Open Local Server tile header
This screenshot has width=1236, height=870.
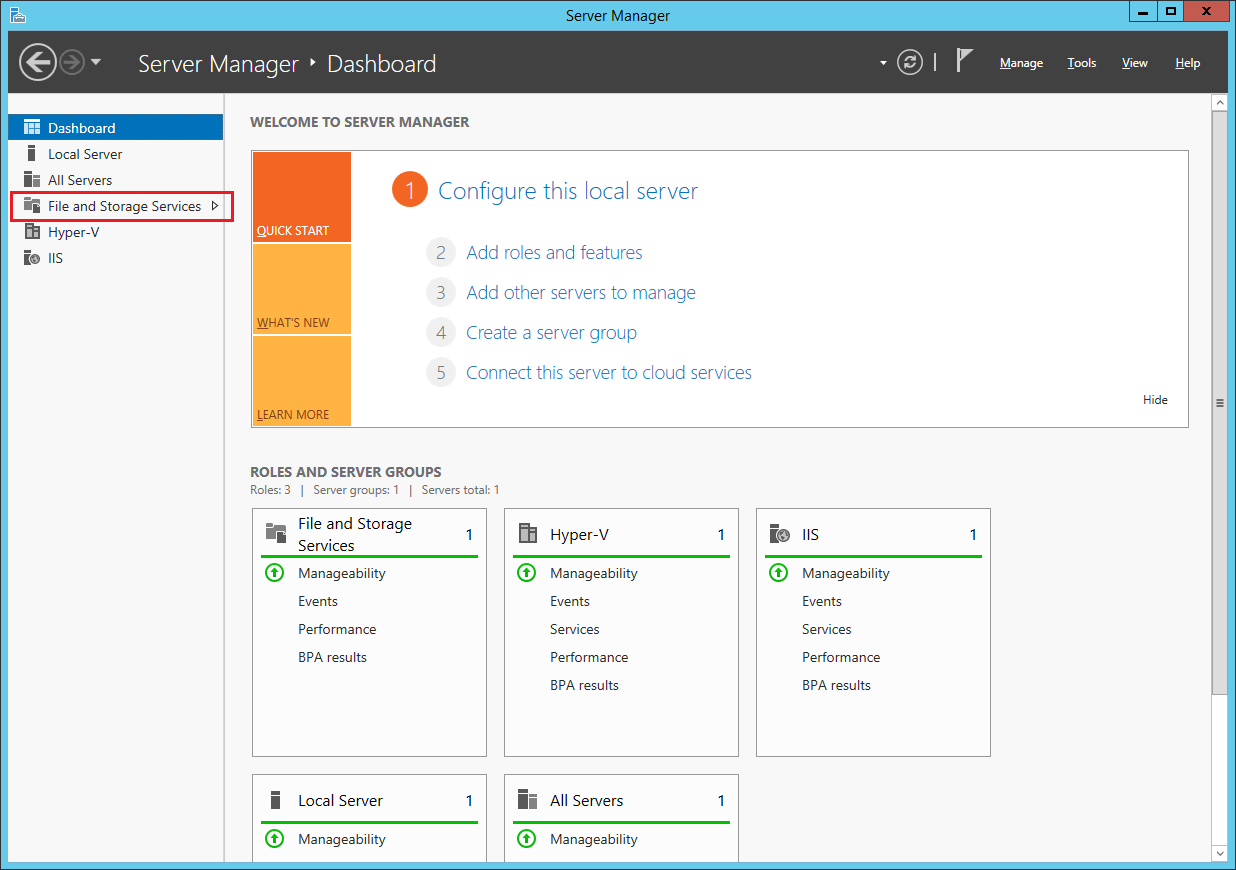(369, 800)
